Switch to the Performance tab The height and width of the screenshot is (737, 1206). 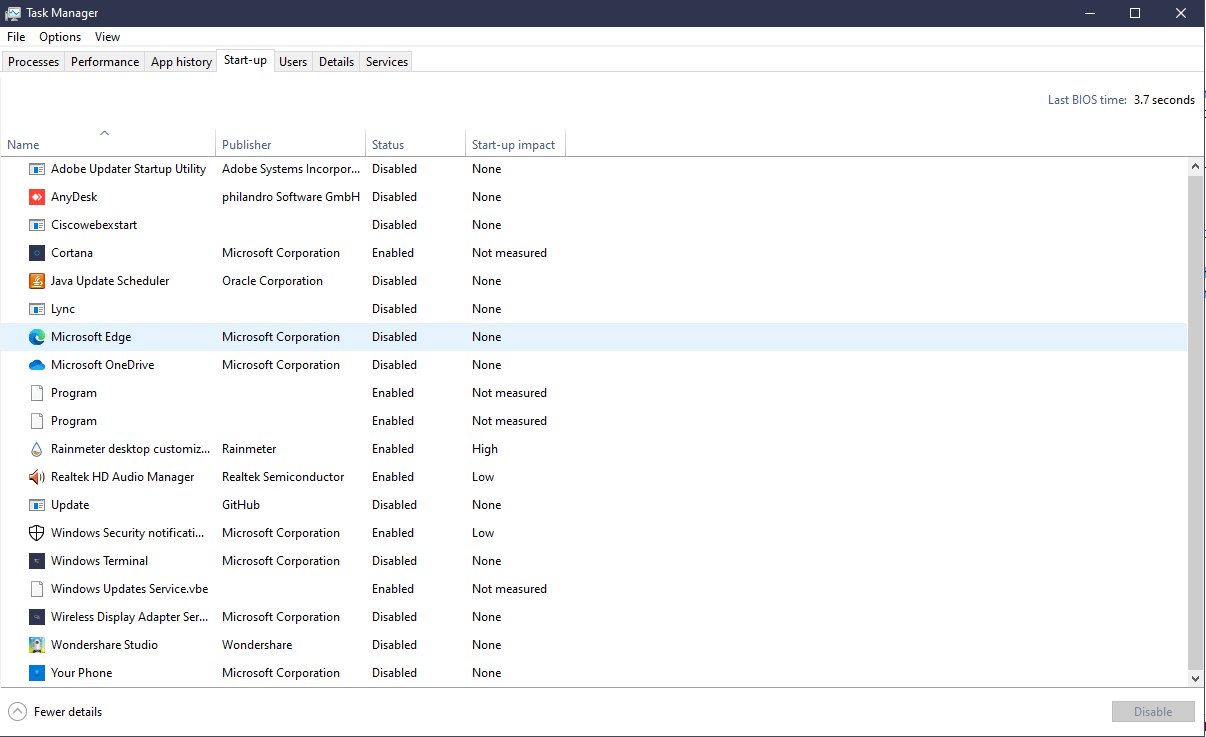tap(105, 62)
